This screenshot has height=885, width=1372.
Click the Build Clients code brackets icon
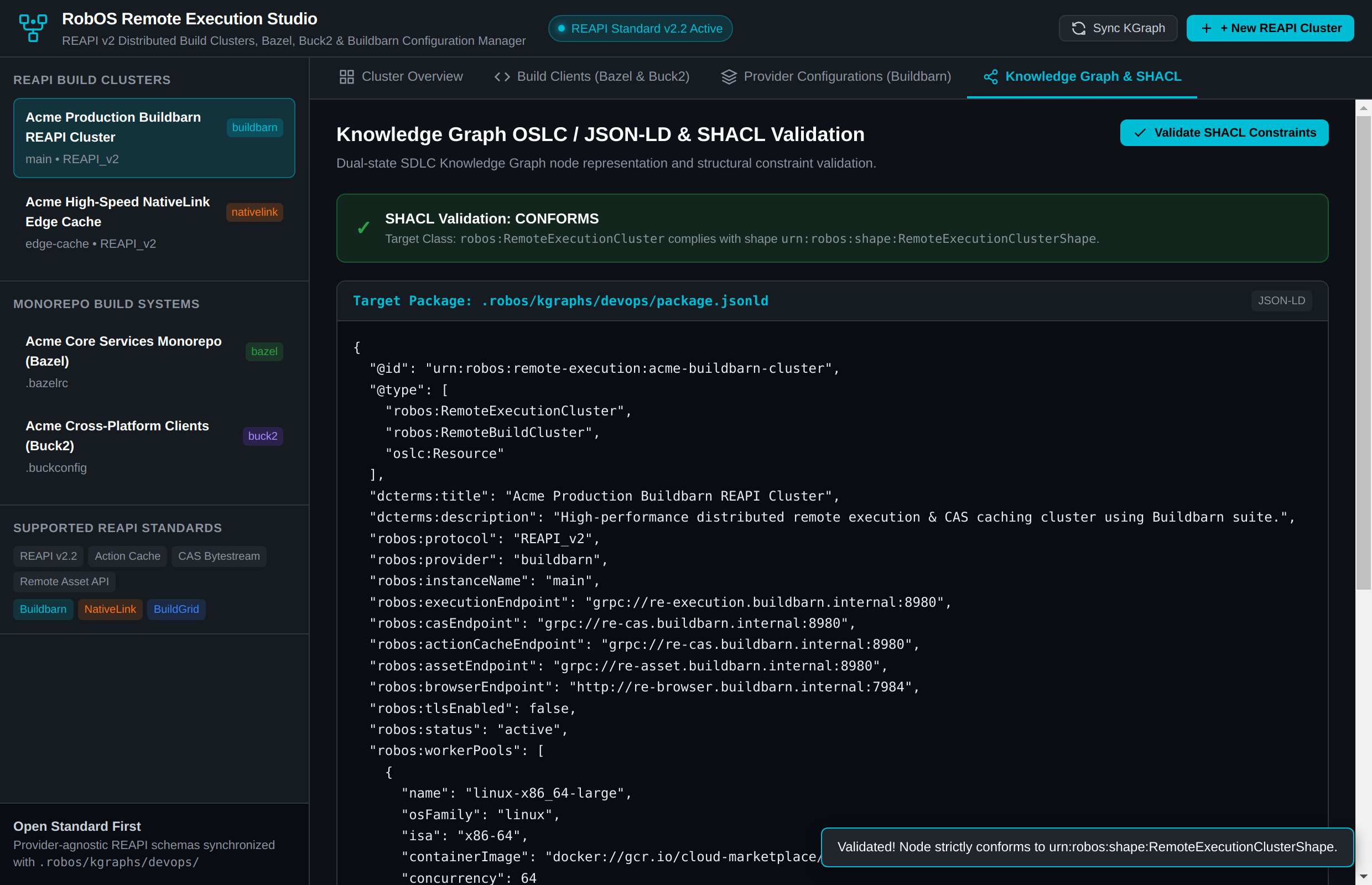coord(502,76)
